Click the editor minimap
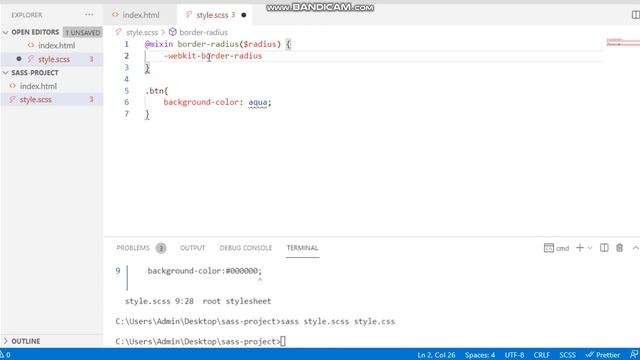The width and height of the screenshot is (640, 360). pos(622,42)
